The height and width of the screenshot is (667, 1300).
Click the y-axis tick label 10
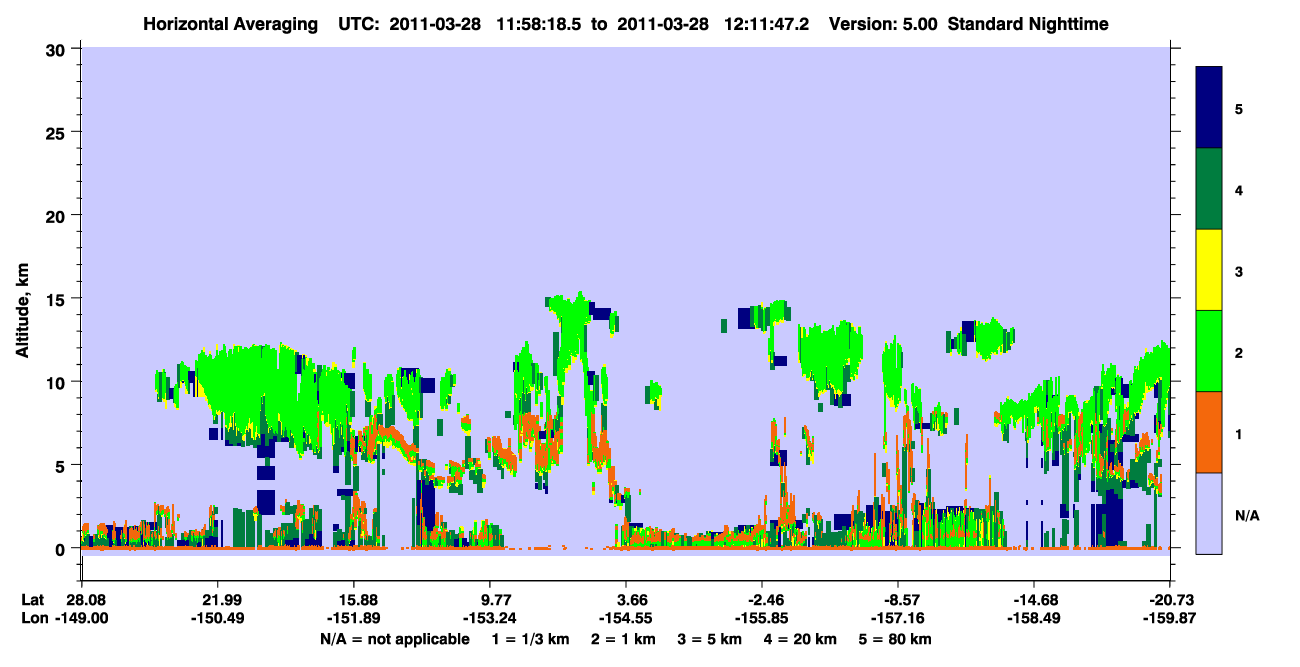click(58, 382)
